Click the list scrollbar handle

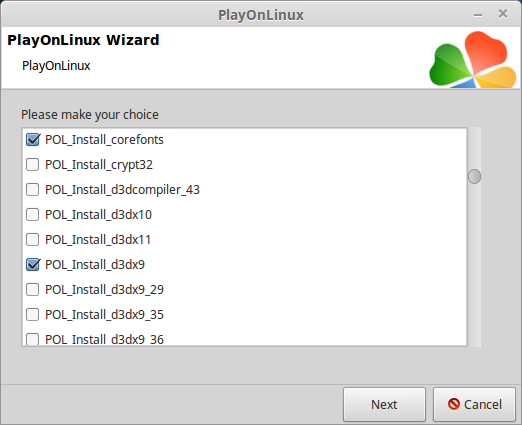coord(474,176)
